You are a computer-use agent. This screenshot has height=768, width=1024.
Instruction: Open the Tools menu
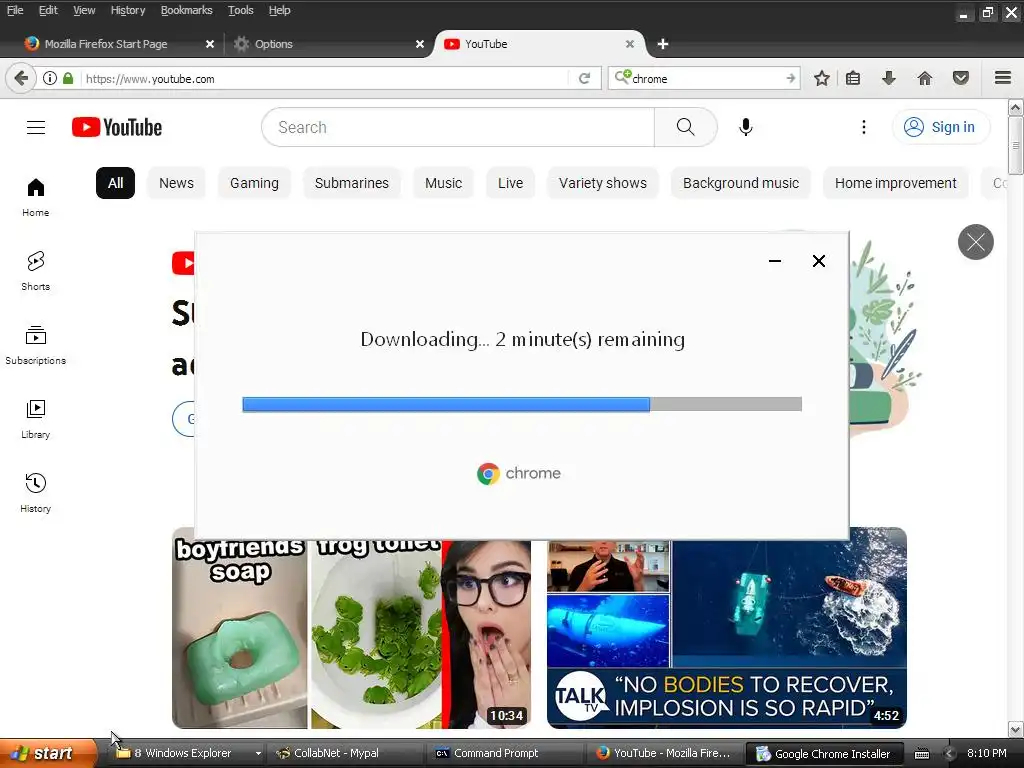[x=240, y=10]
